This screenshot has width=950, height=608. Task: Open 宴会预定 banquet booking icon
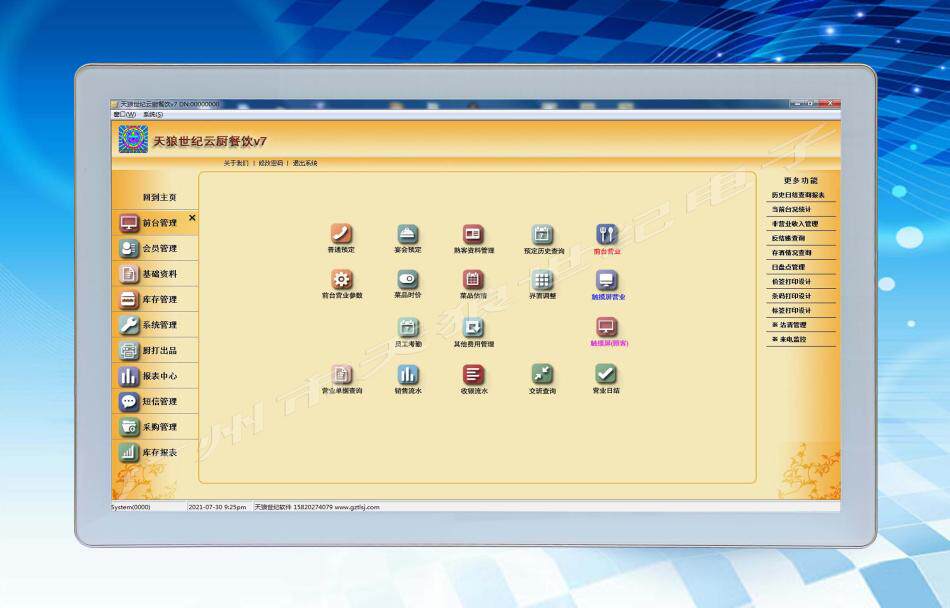click(x=408, y=234)
